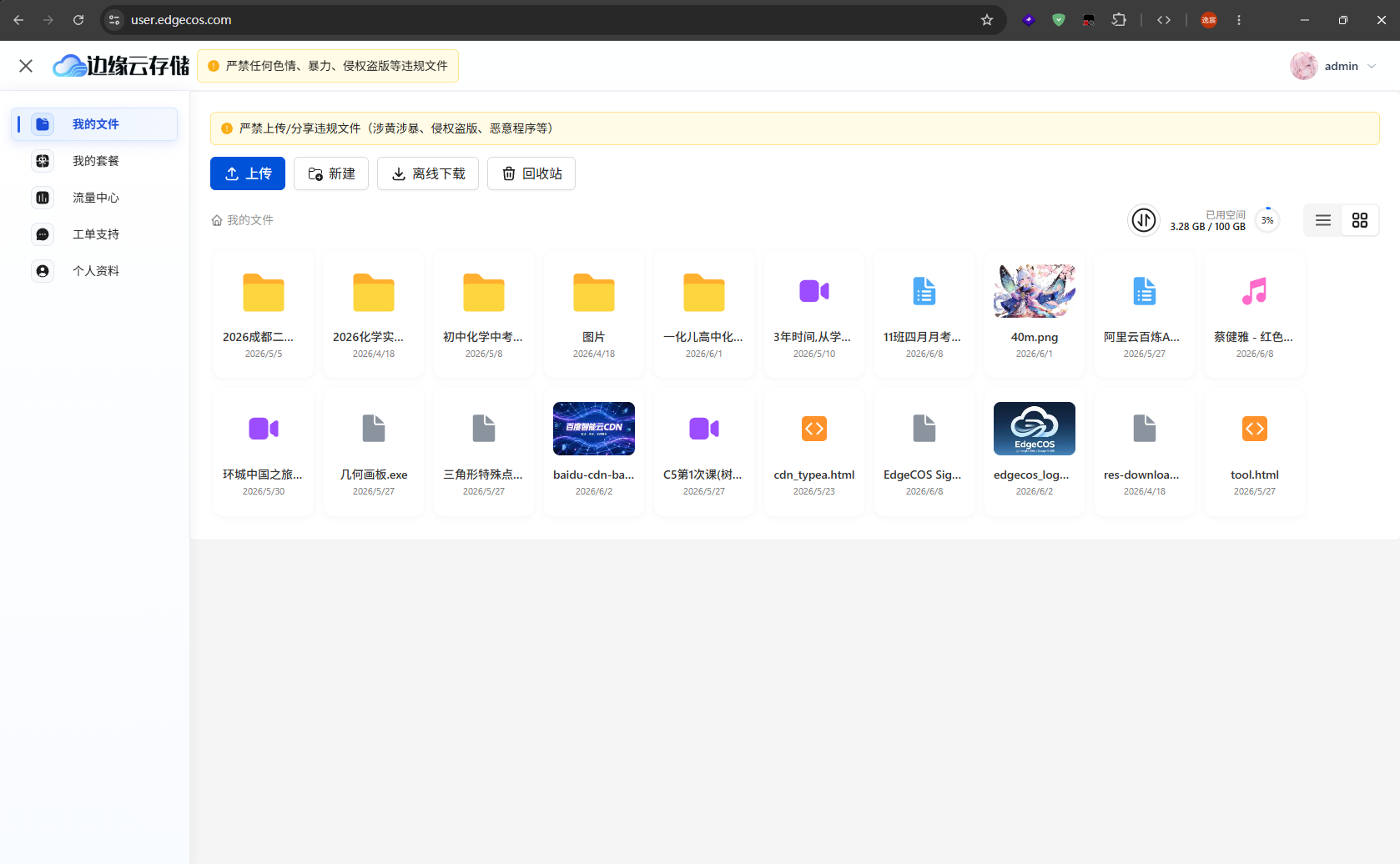Select the res-downloa... file icon

(x=1145, y=429)
